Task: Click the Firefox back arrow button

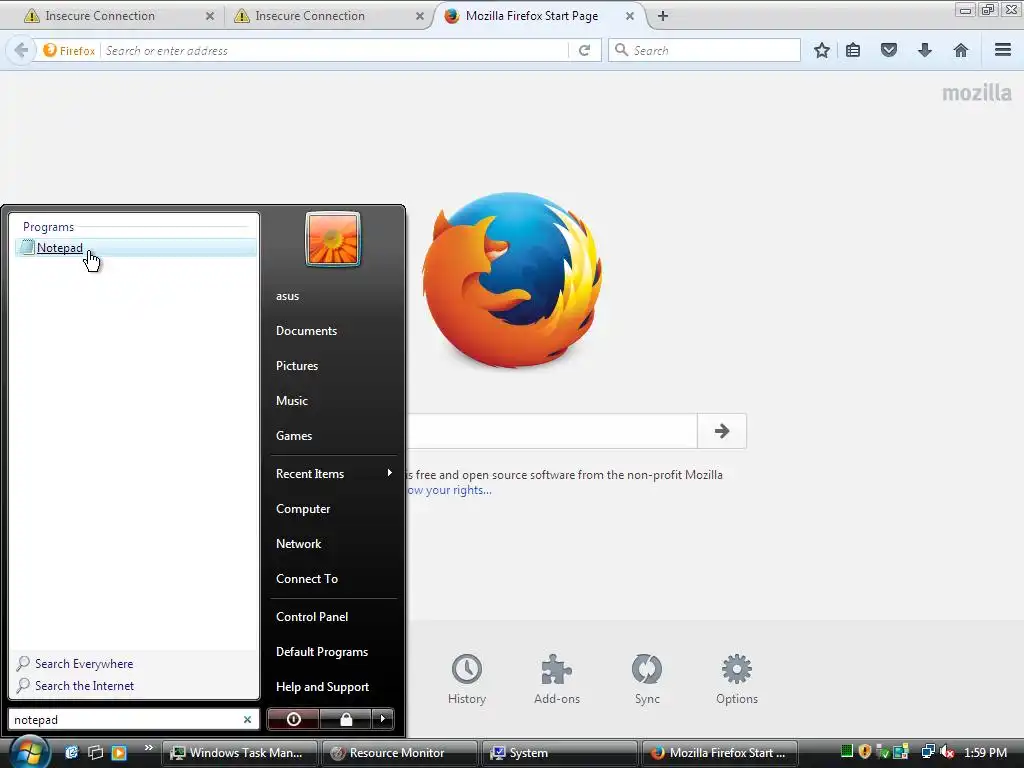Action: (x=21, y=50)
